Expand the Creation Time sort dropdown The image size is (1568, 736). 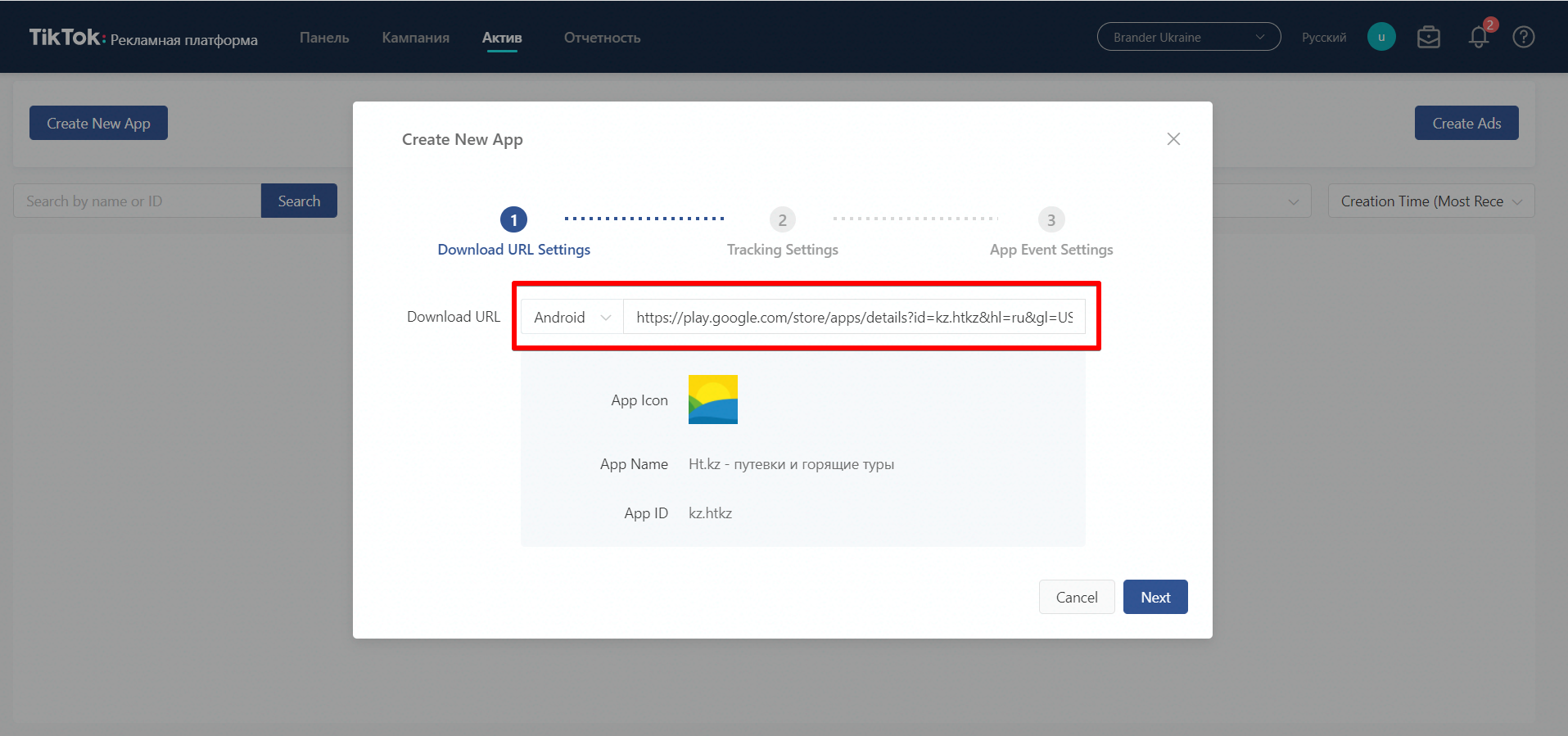point(1430,201)
